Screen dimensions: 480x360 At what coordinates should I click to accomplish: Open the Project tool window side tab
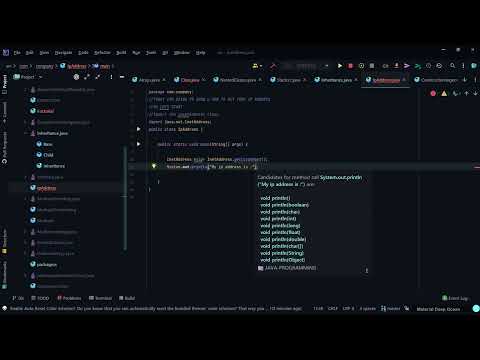click(5, 84)
